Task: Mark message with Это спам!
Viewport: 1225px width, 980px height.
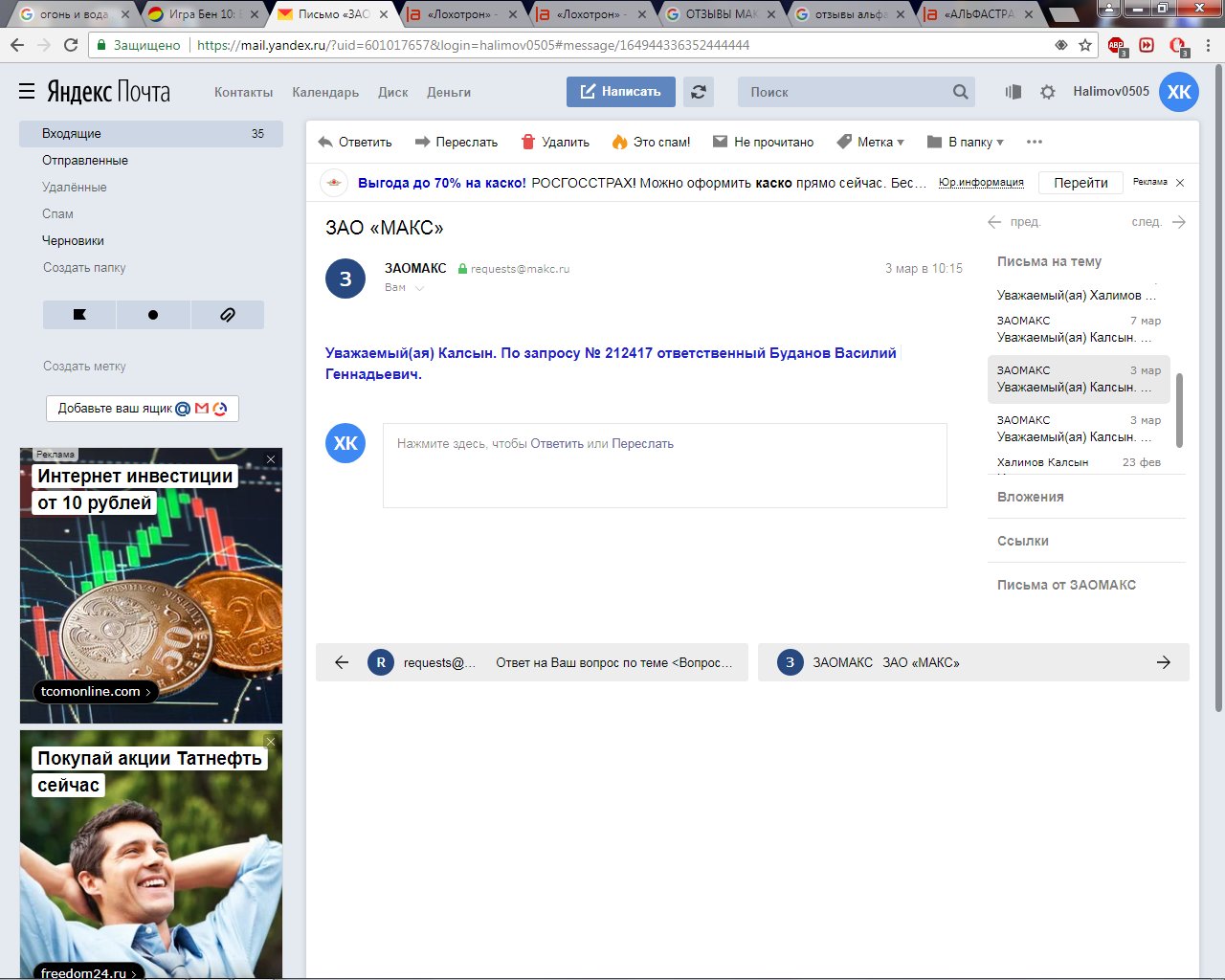Action: tap(652, 142)
